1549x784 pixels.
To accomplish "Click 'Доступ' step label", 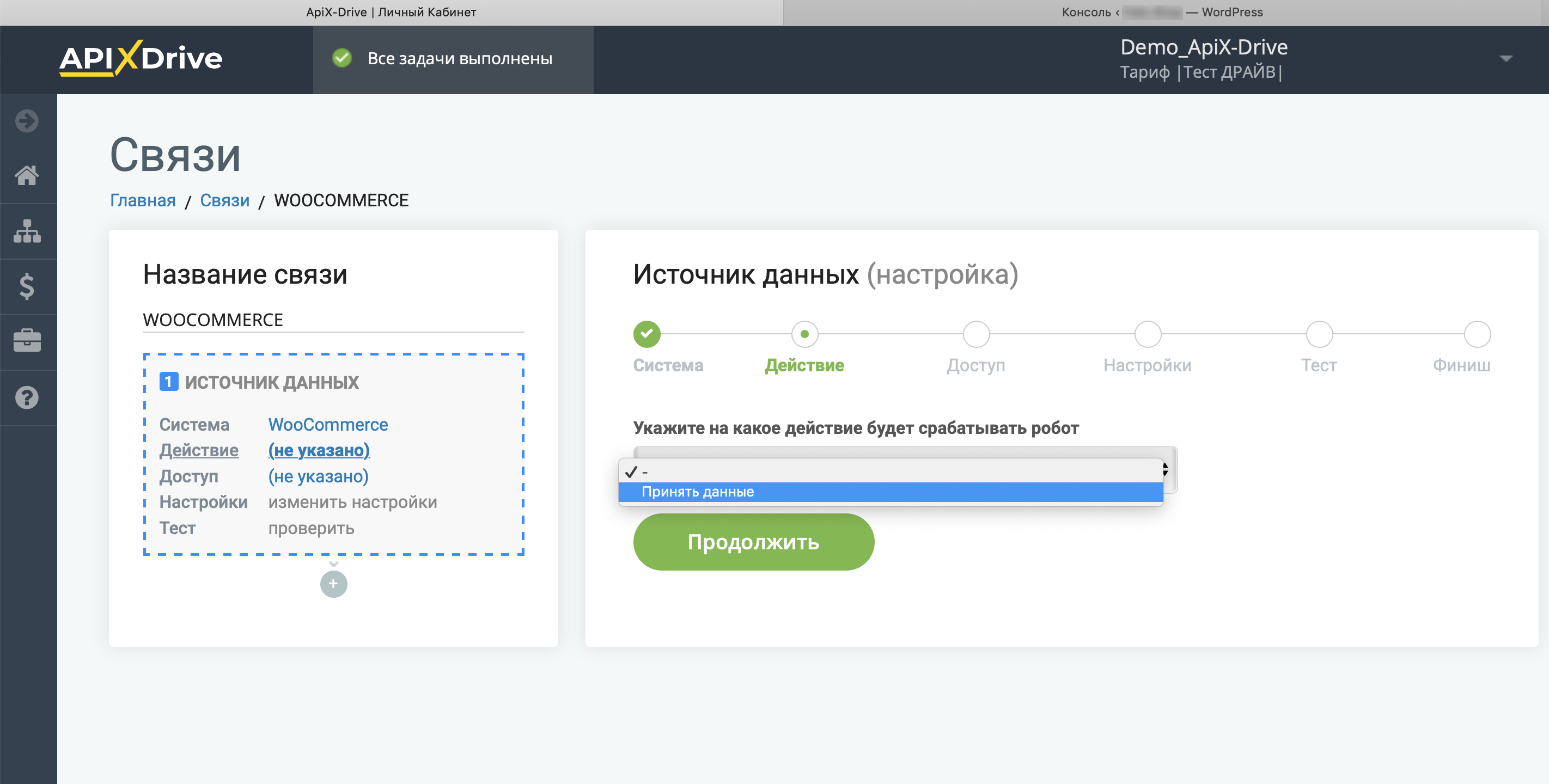I will pyautogui.click(x=976, y=365).
